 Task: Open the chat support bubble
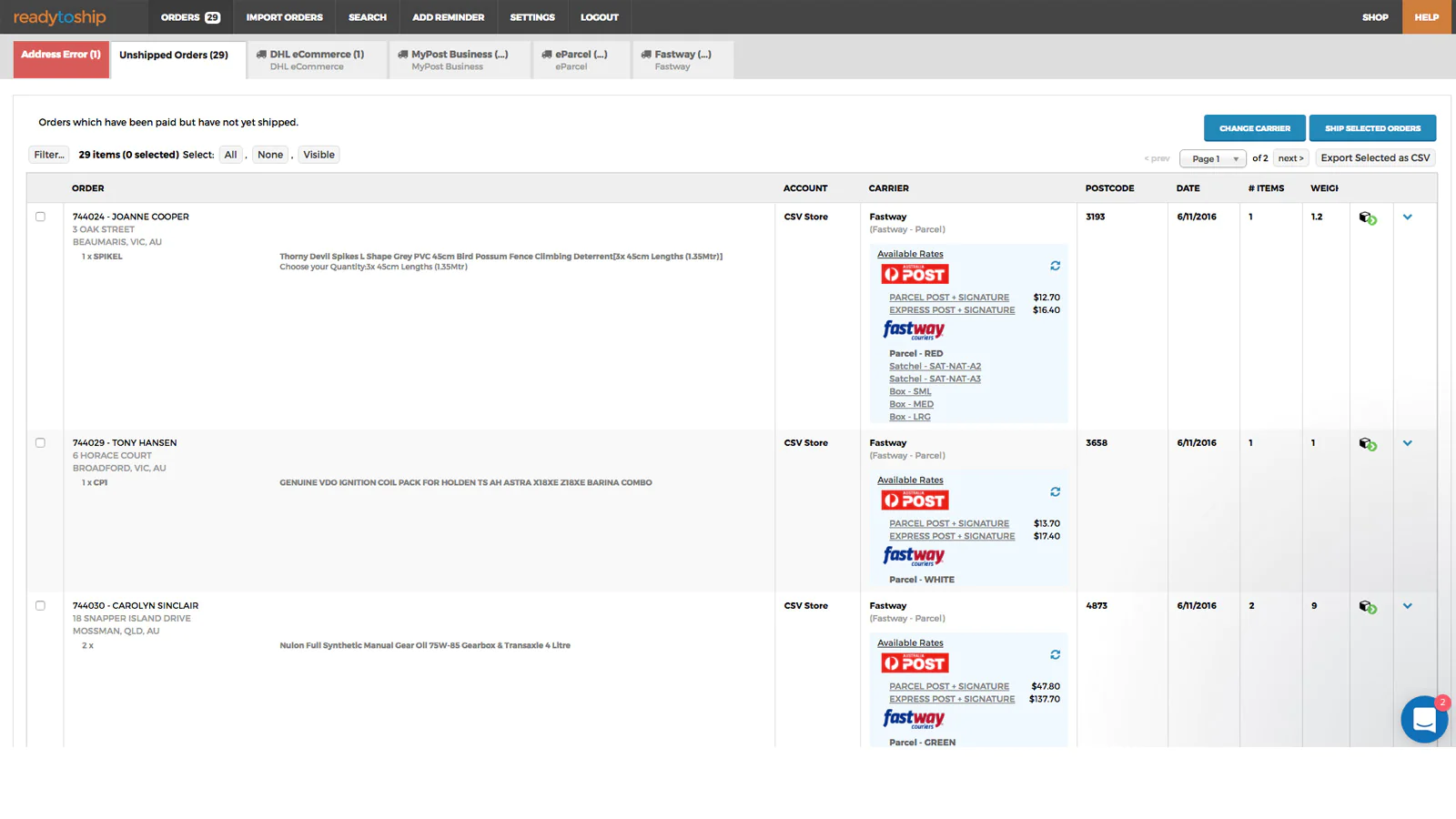tap(1423, 720)
